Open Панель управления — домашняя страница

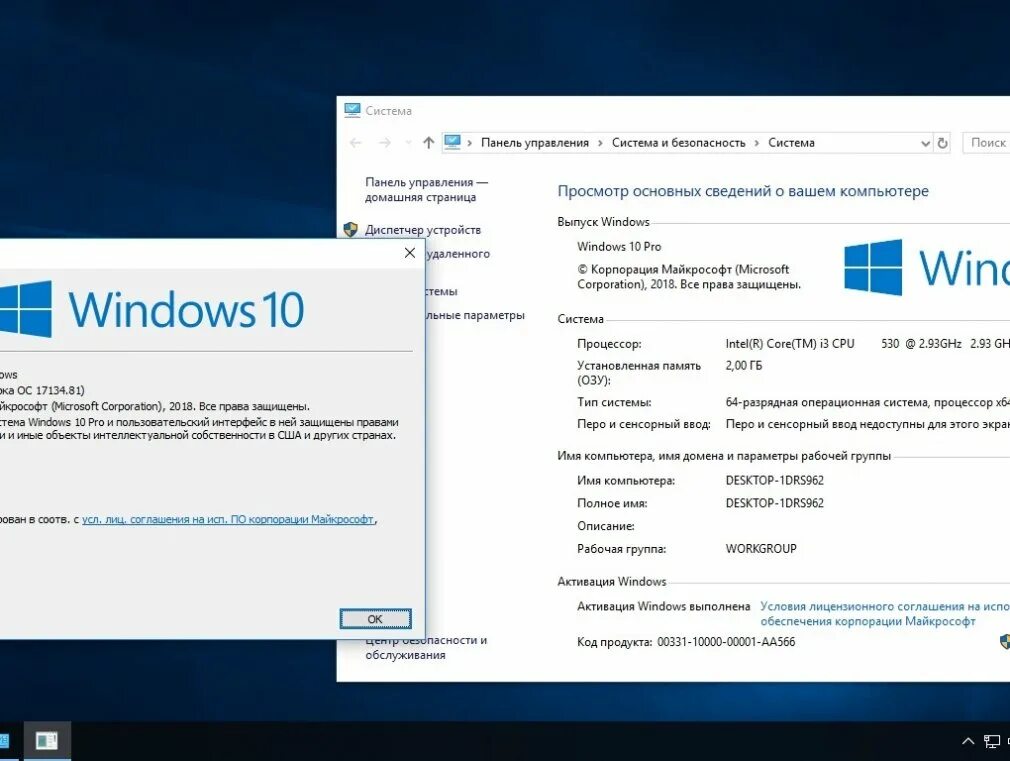[426, 190]
